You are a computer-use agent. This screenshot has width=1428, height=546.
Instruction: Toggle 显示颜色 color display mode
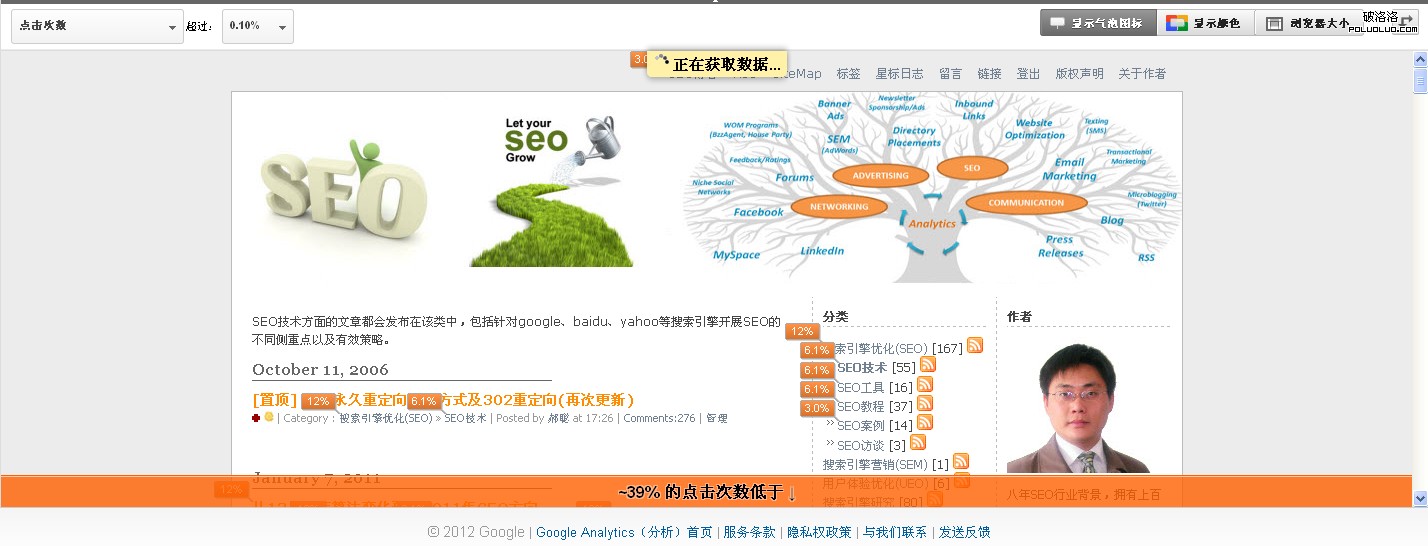[x=1205, y=23]
